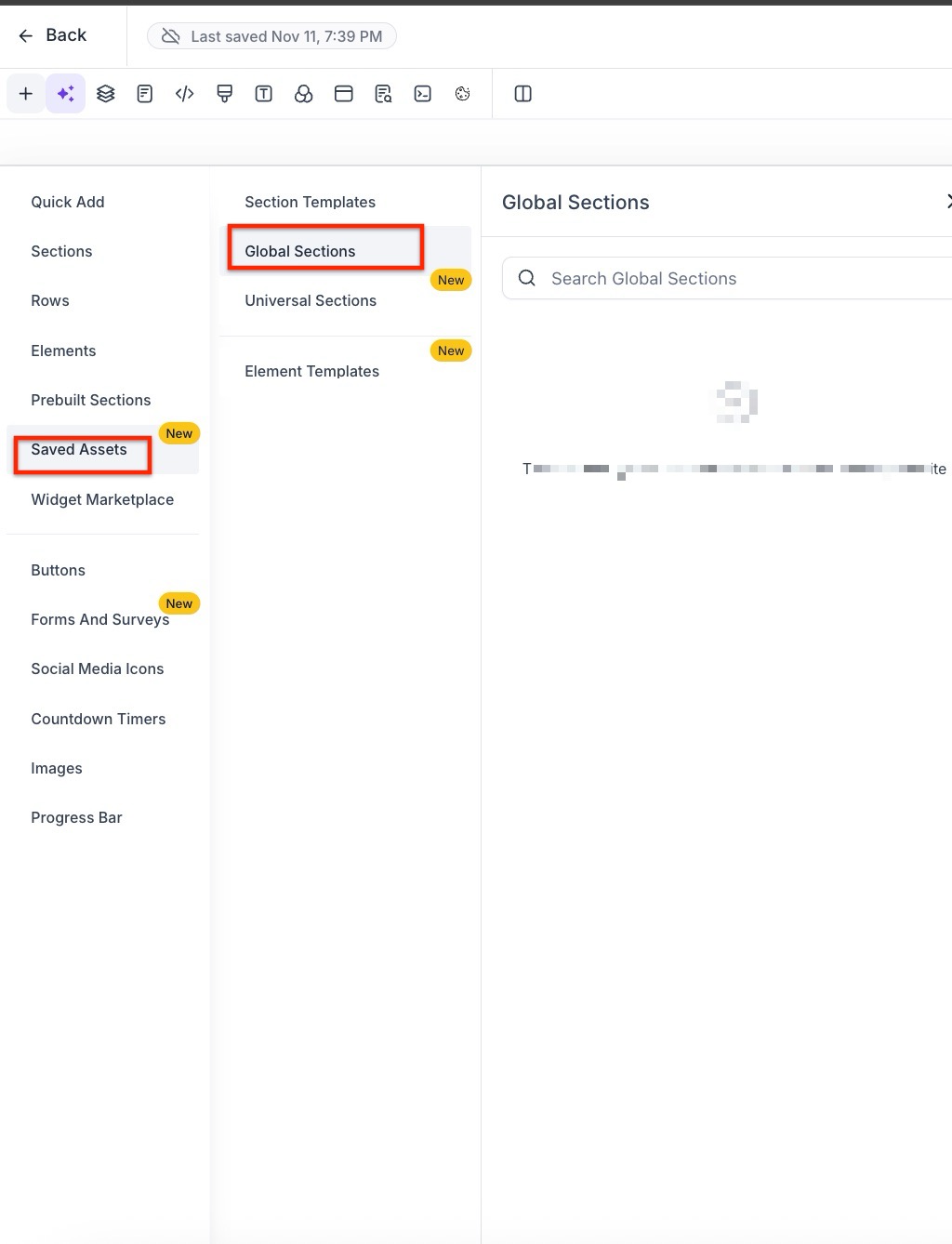The height and width of the screenshot is (1244, 952).
Task: Click the plus Add Element icon
Action: coord(26,94)
